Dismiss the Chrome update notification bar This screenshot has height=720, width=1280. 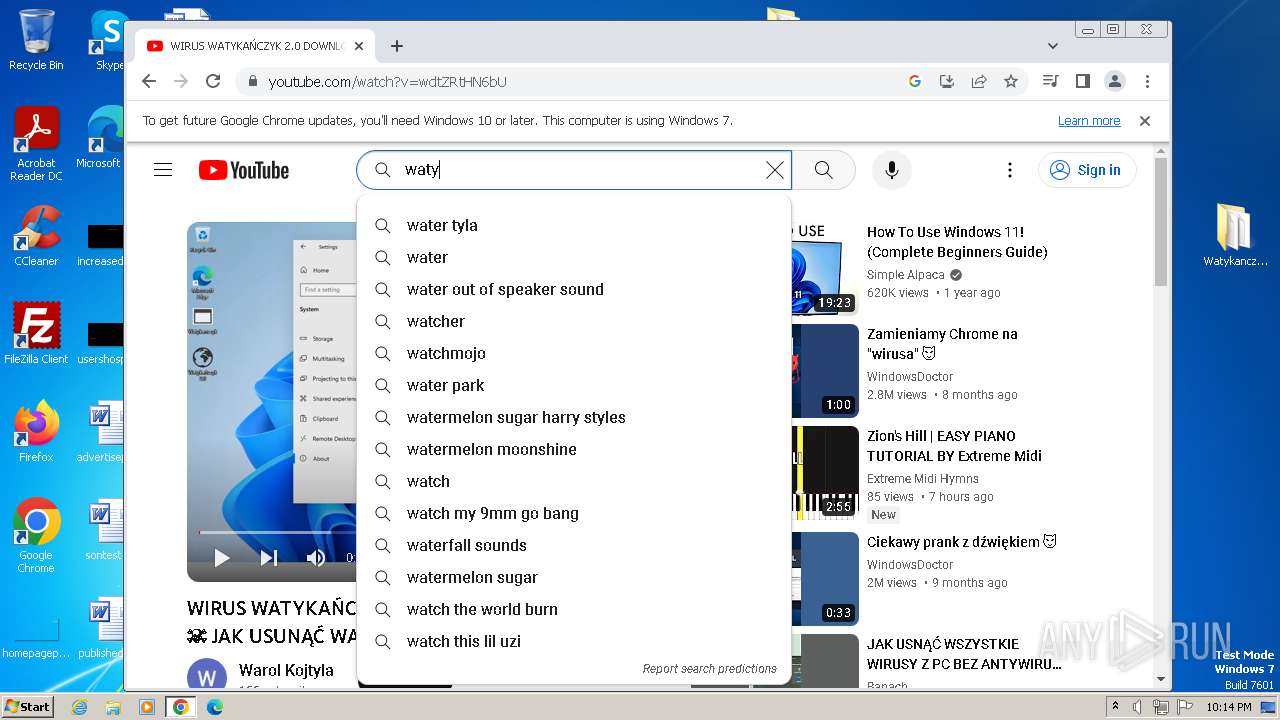tap(1145, 121)
